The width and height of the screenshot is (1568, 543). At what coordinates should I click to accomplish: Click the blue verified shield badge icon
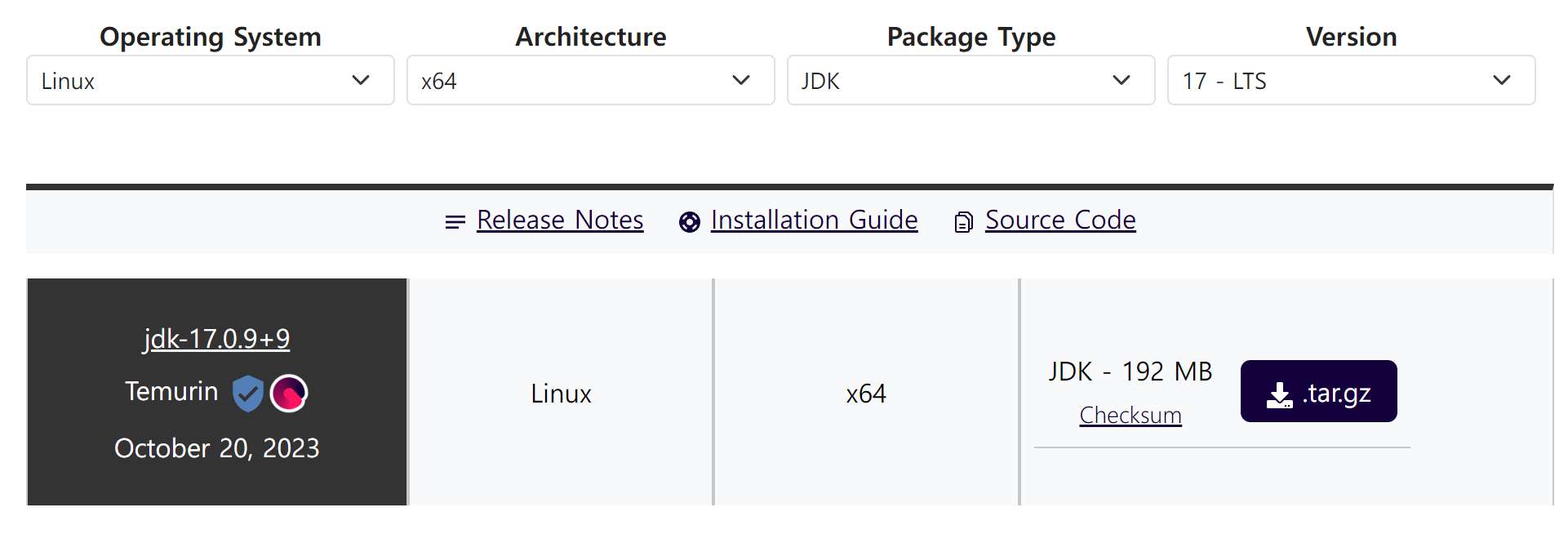[x=247, y=394]
